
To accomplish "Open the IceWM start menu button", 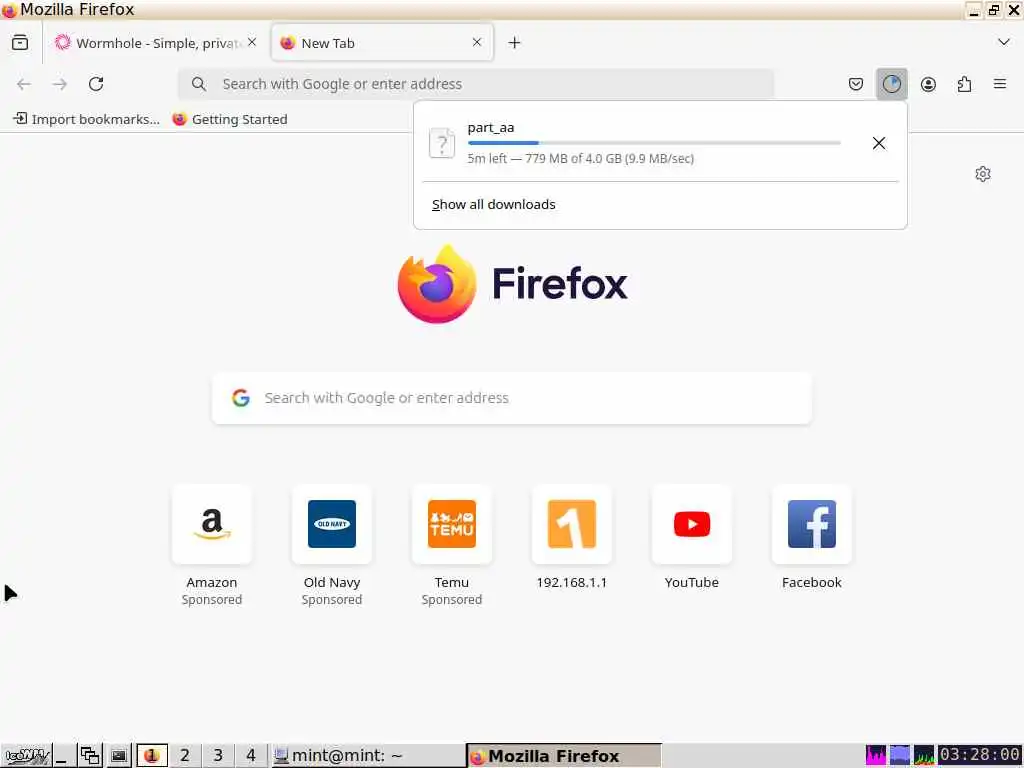I will click(26, 756).
